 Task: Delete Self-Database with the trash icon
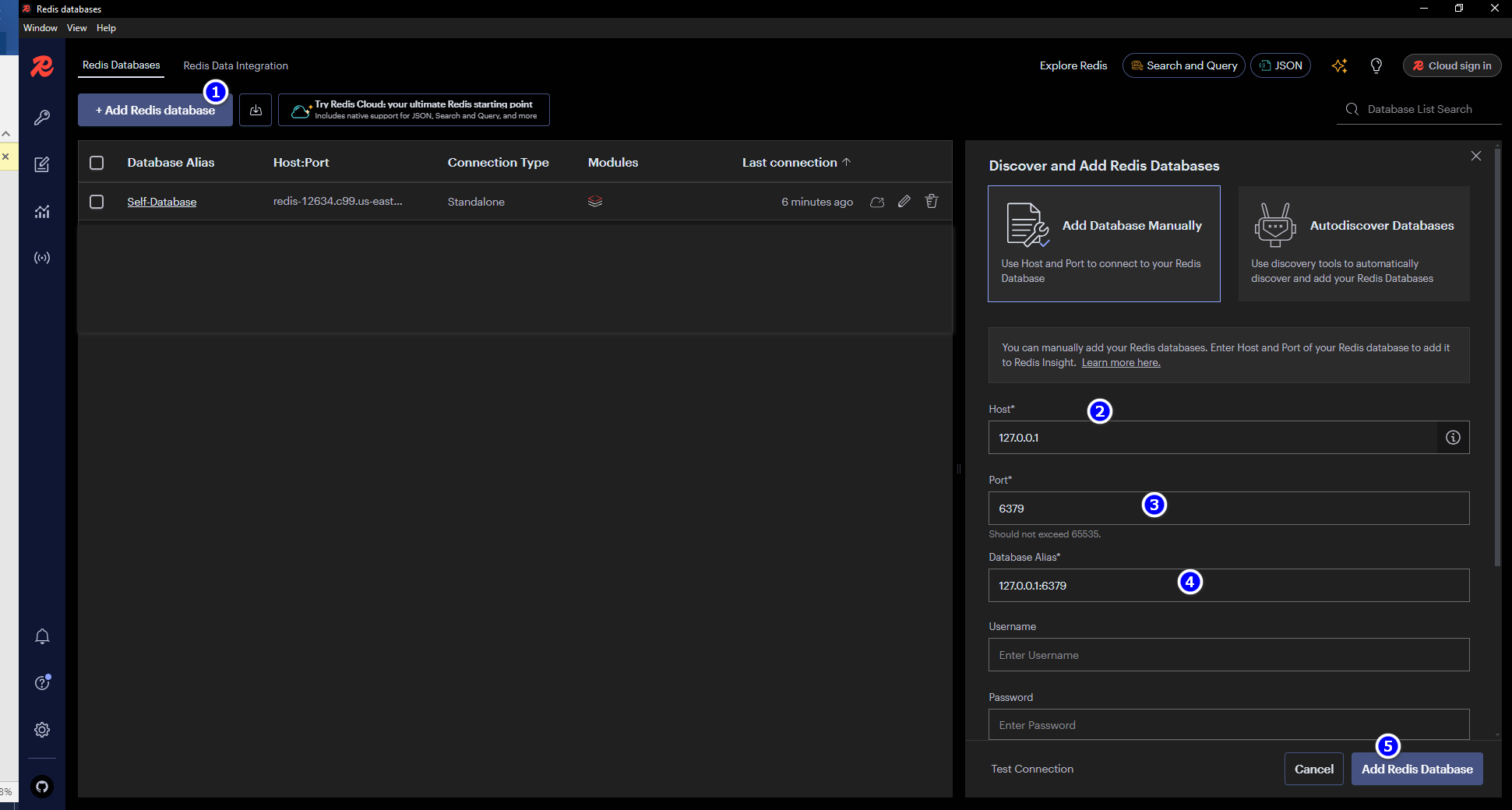[x=932, y=202]
